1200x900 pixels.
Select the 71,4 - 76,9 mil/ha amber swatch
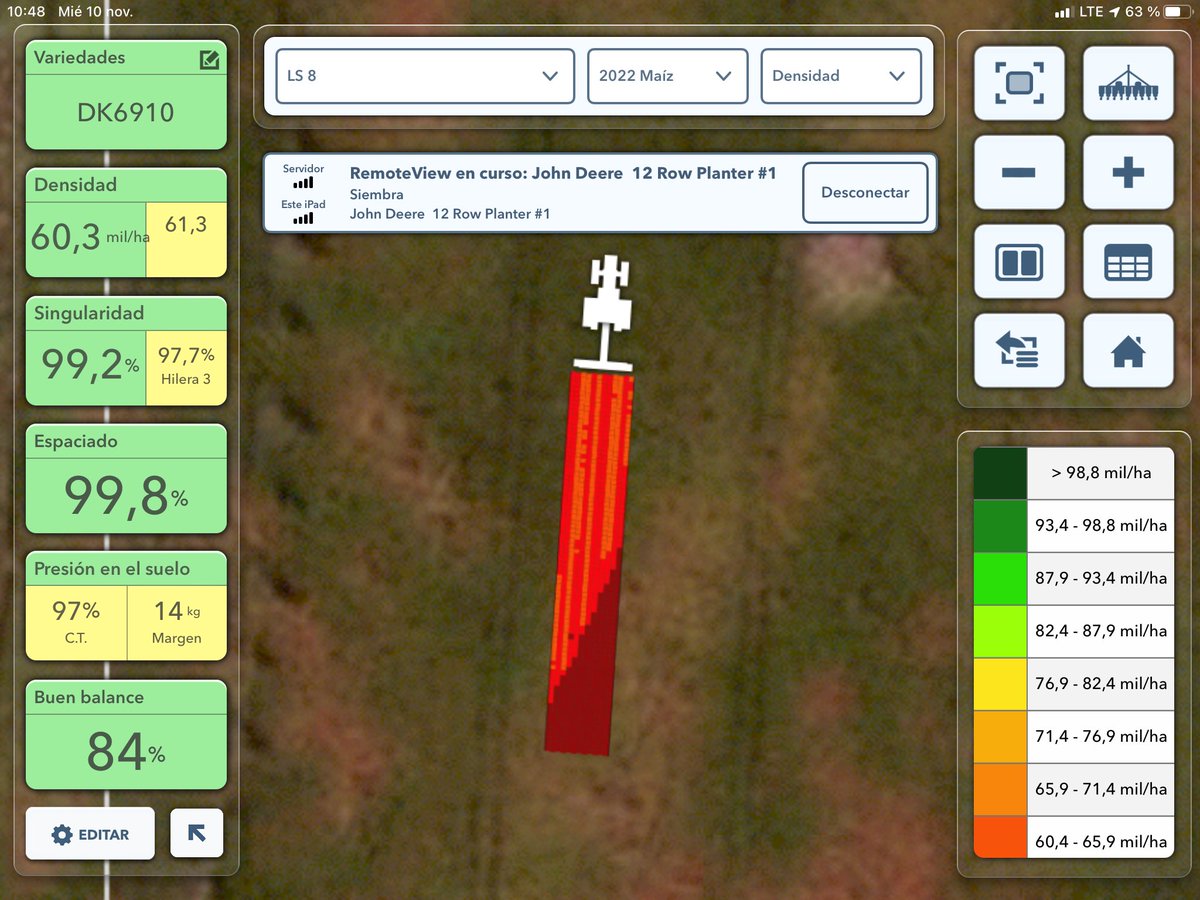(1000, 737)
